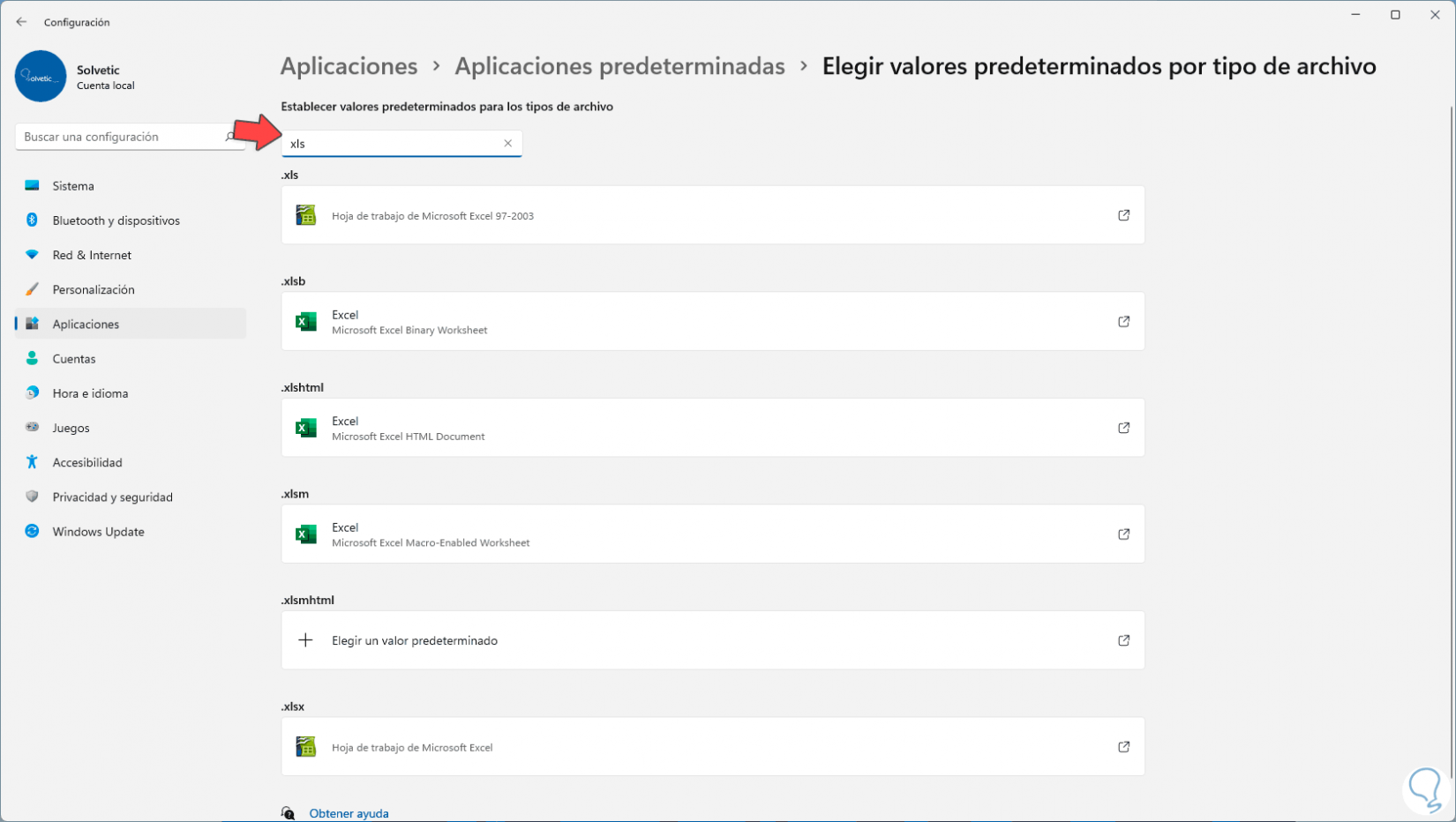1456x822 pixels.
Task: Click the Privacidad y seguridad shield icon
Action: pyautogui.click(x=33, y=497)
